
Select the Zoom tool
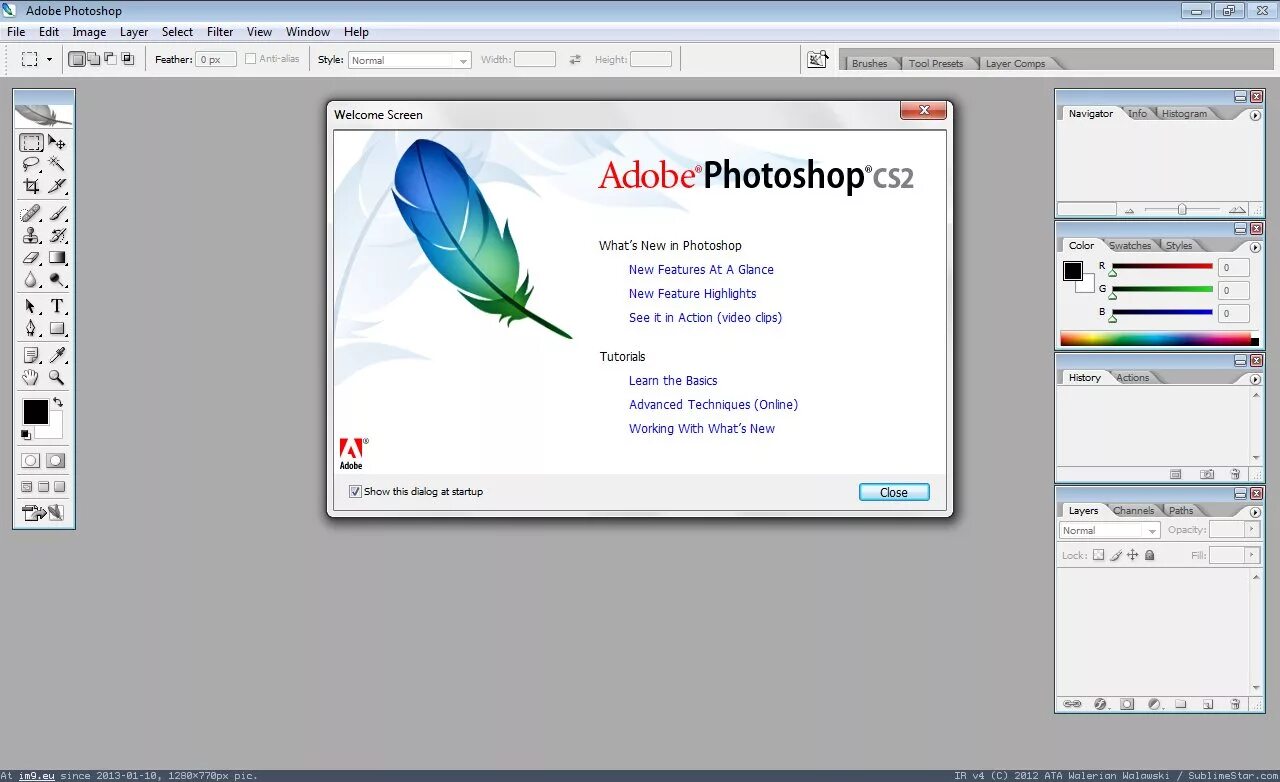(57, 377)
